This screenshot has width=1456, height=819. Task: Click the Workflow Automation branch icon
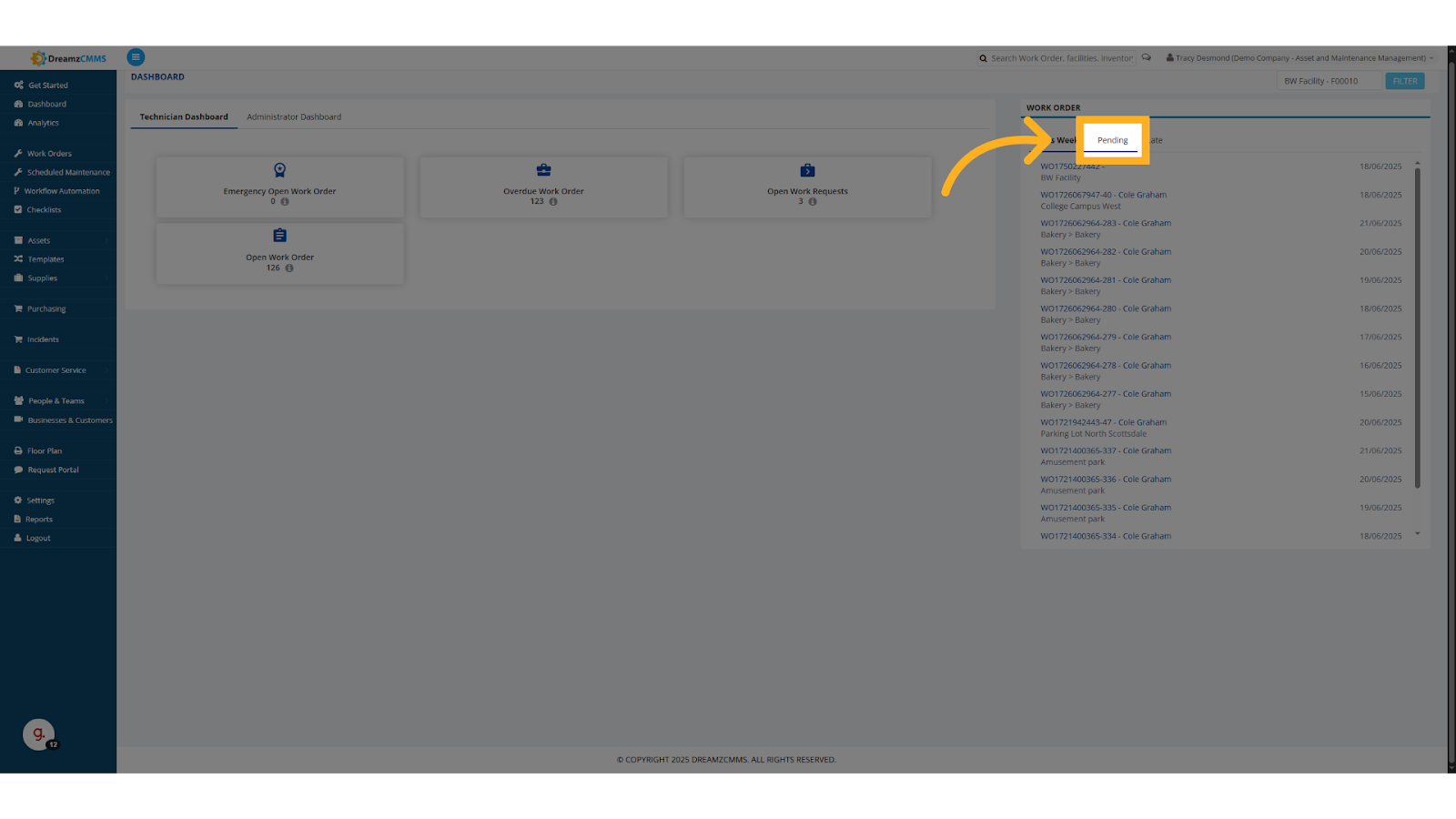click(x=16, y=191)
